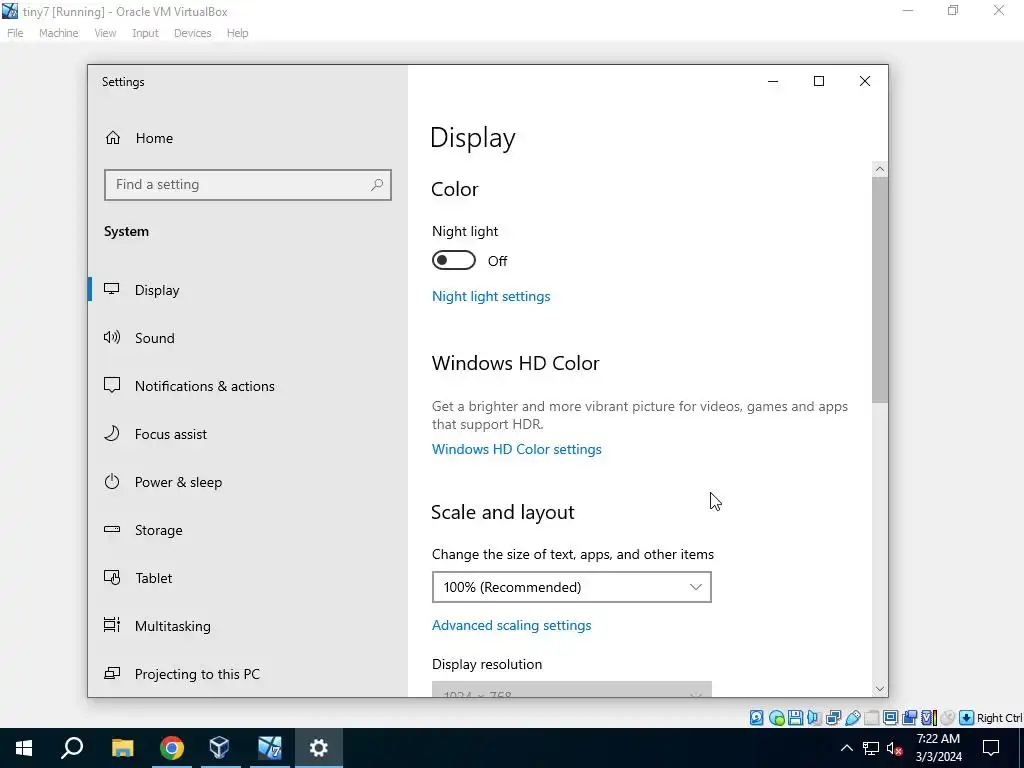
Task: Open guest taskbar search icon
Action: (72, 748)
